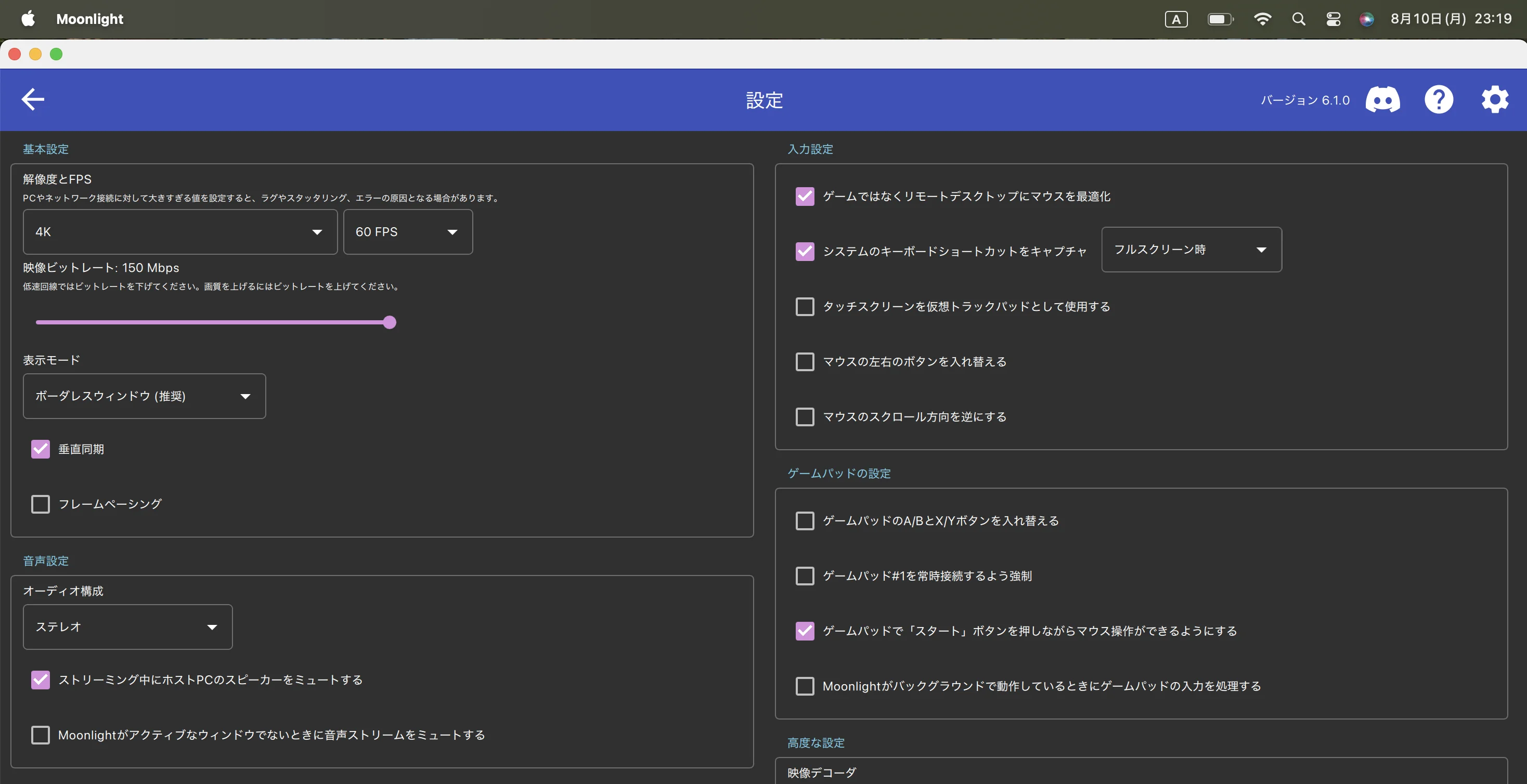
Task: Open the Discord community icon
Action: click(x=1382, y=99)
